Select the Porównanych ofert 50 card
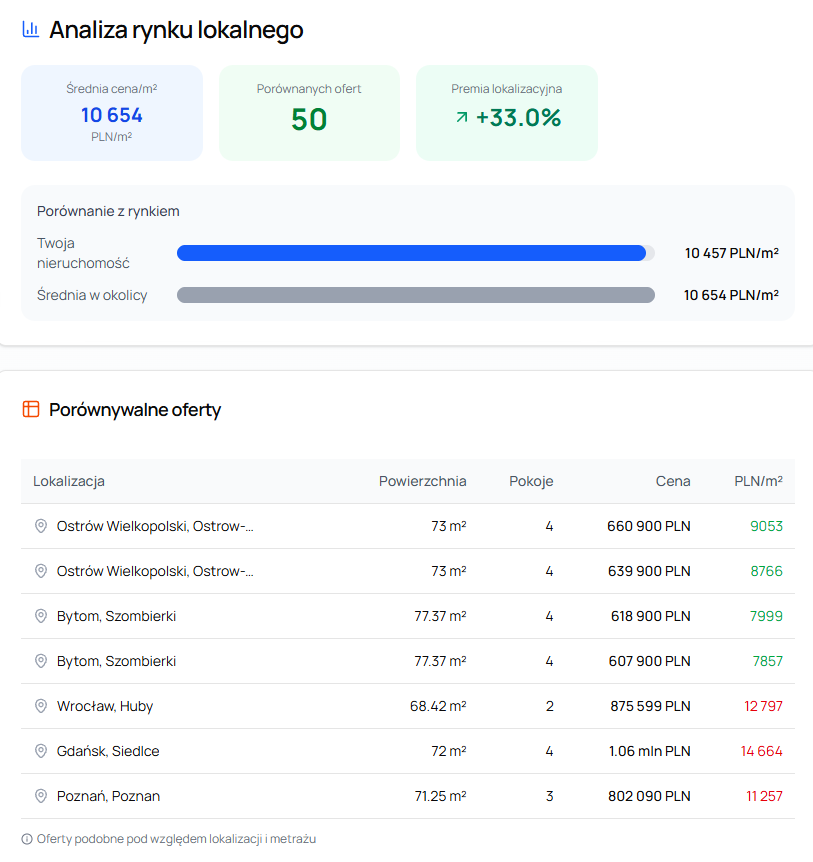 click(309, 113)
